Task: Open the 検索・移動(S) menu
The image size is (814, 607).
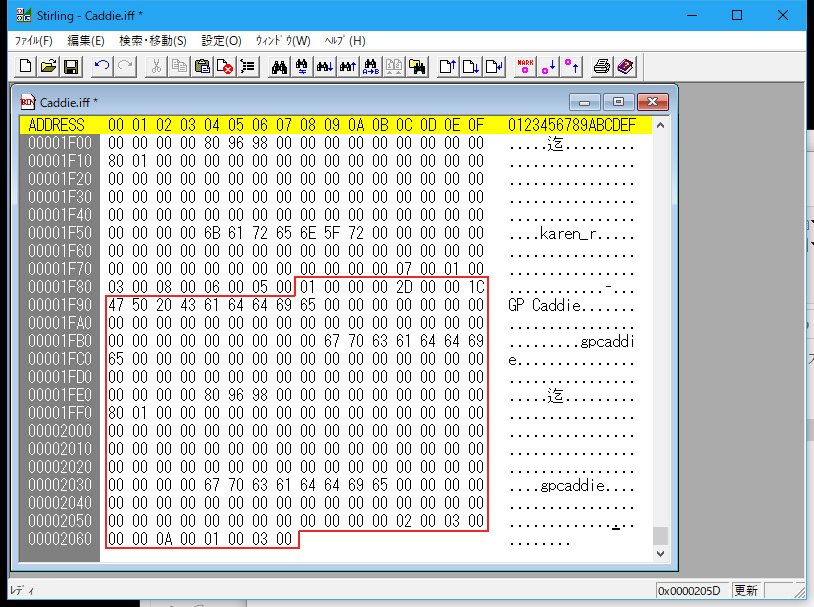Action: coord(153,41)
